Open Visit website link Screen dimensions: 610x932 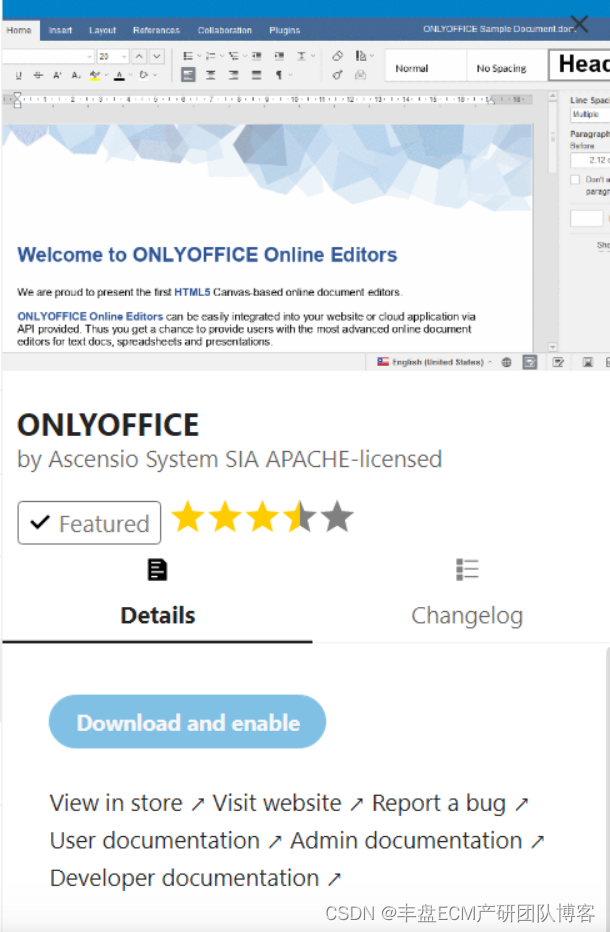(288, 804)
